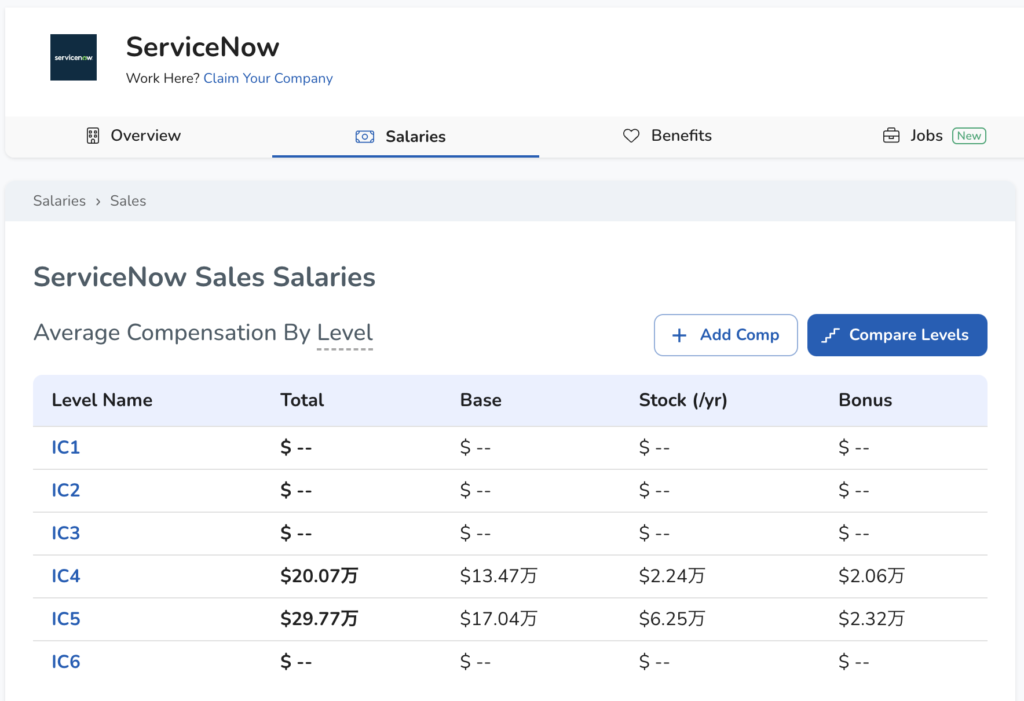Click IC5 base value $17.04万

498,619
